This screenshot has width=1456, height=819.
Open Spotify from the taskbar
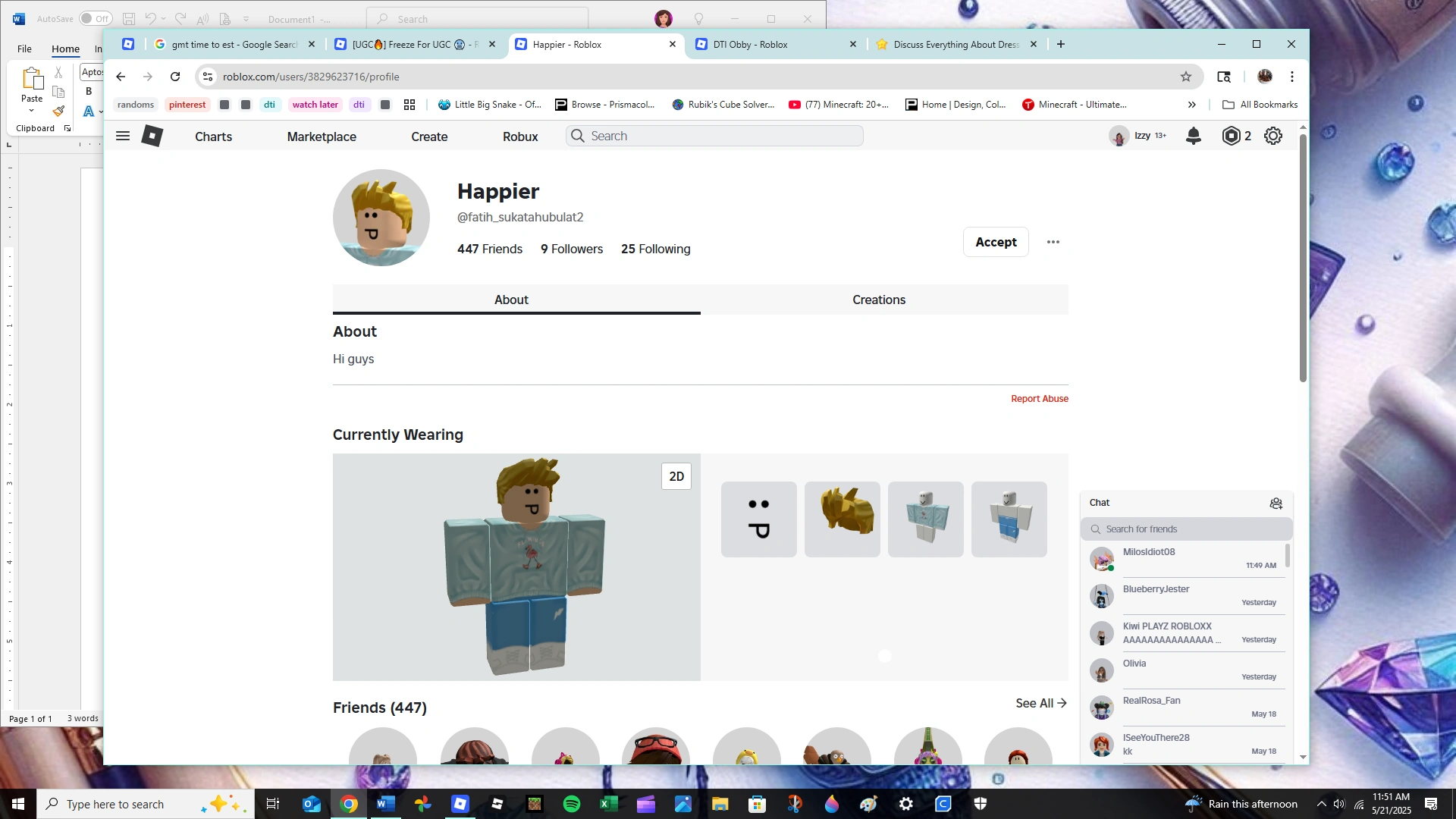tap(572, 804)
